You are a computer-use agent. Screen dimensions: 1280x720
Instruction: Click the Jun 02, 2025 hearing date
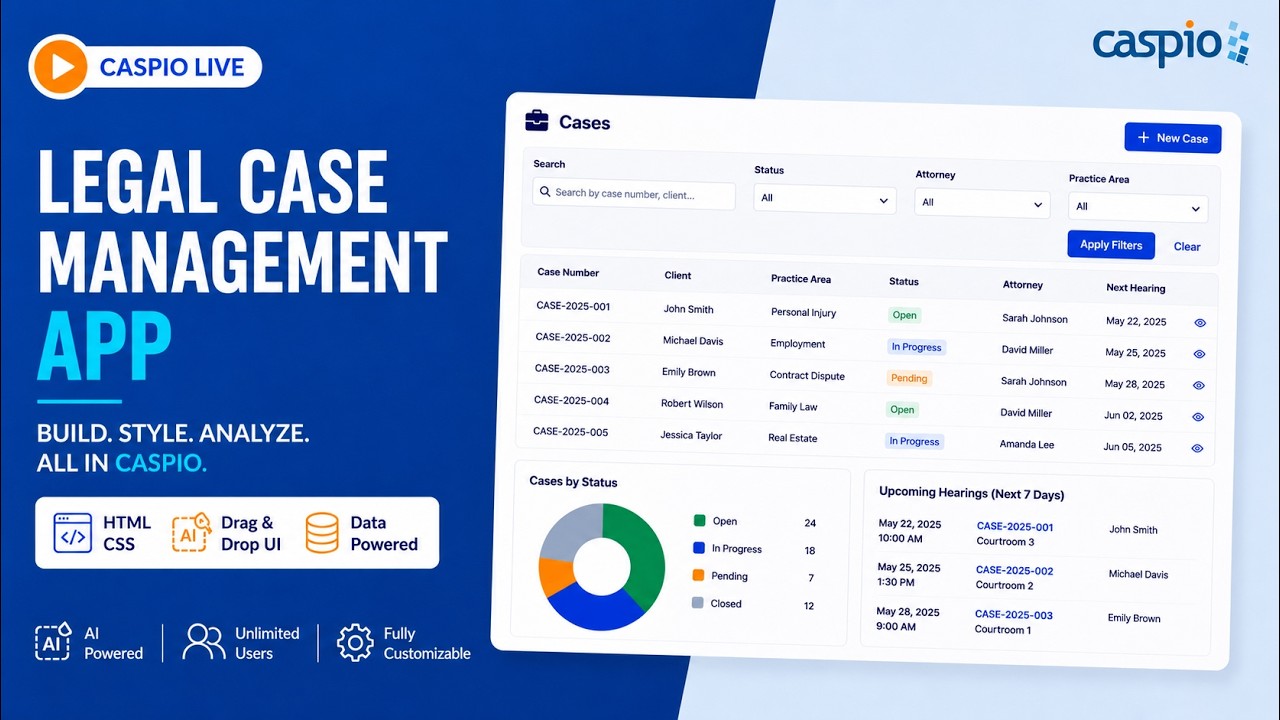coord(1134,415)
